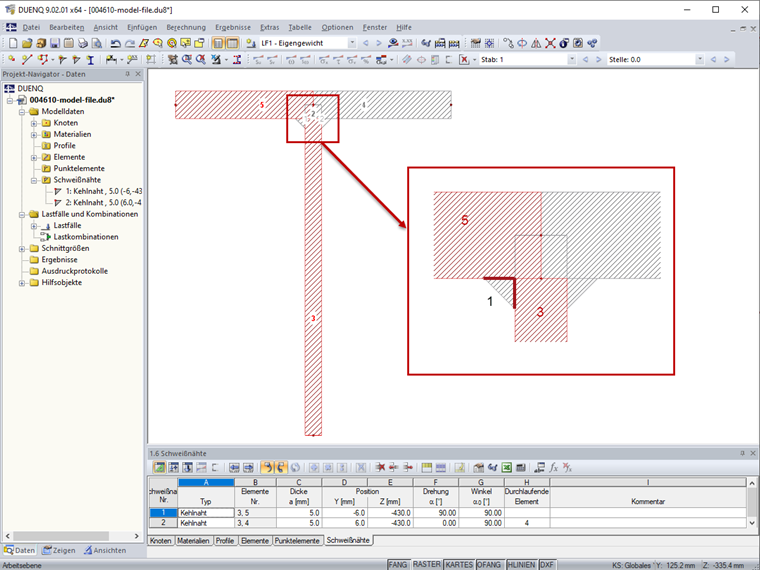Select the Lastkombinationen tree item

click(x=86, y=237)
